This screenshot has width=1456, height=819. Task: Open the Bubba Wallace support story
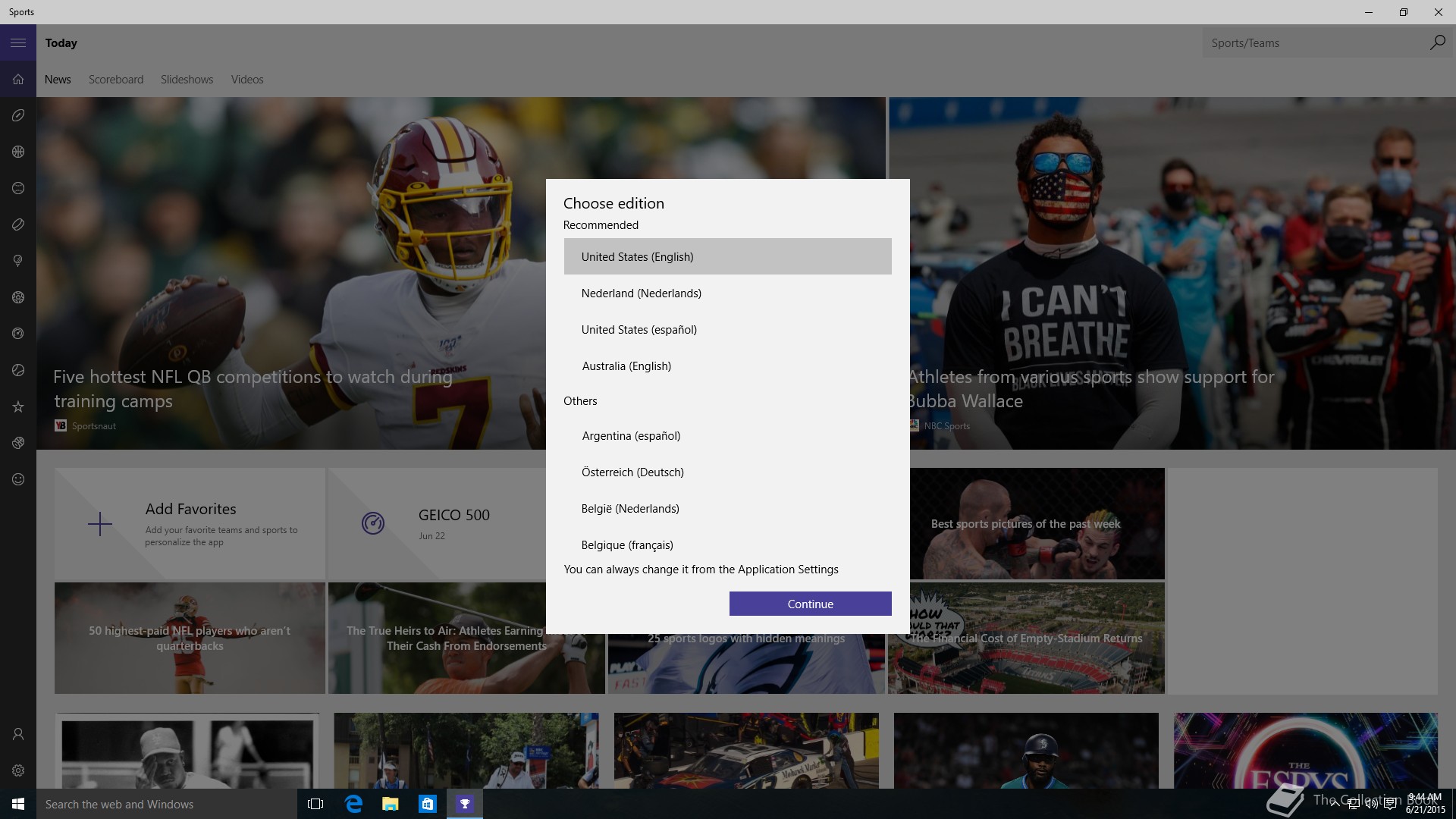(1090, 388)
